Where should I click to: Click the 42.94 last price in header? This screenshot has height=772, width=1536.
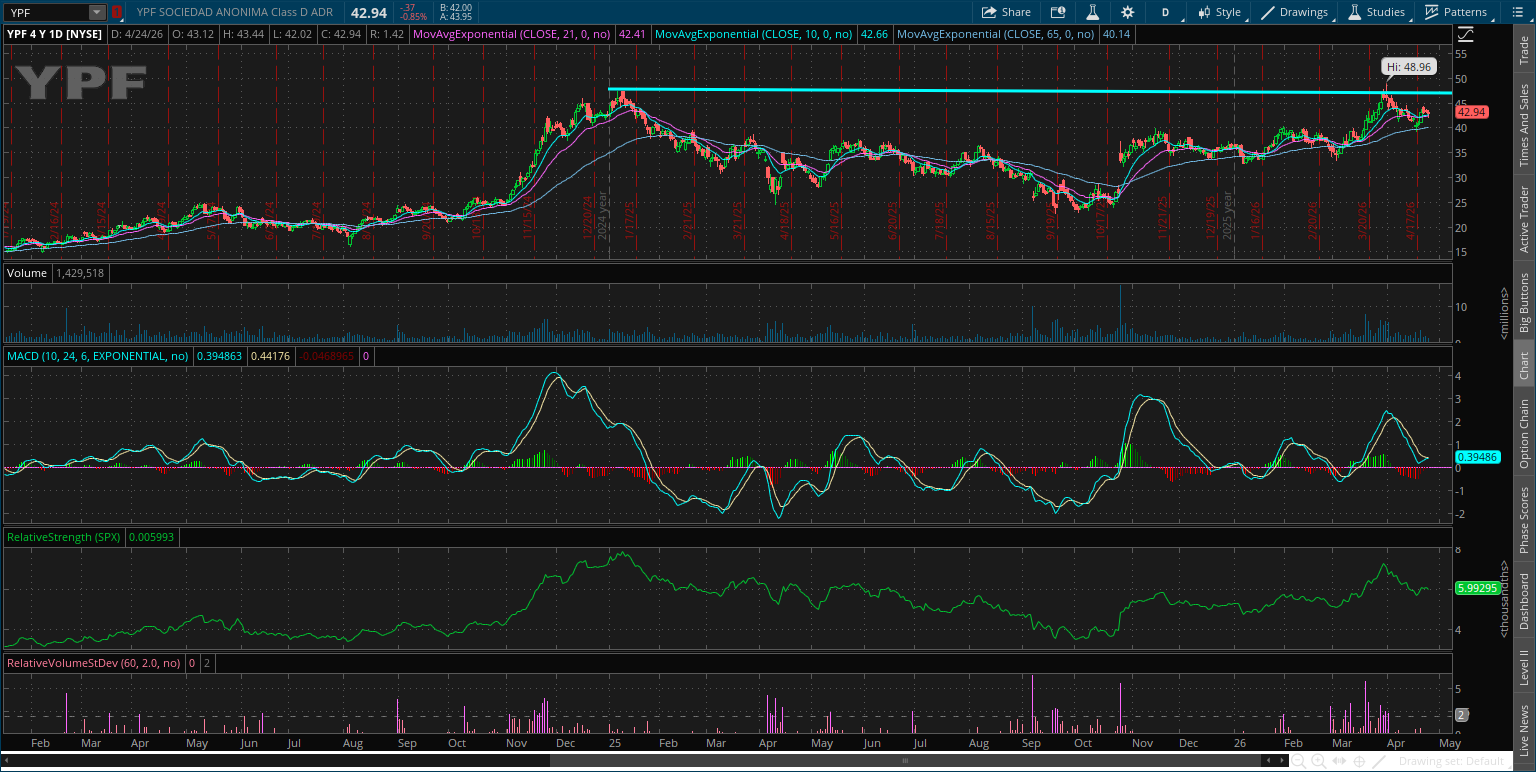(368, 12)
